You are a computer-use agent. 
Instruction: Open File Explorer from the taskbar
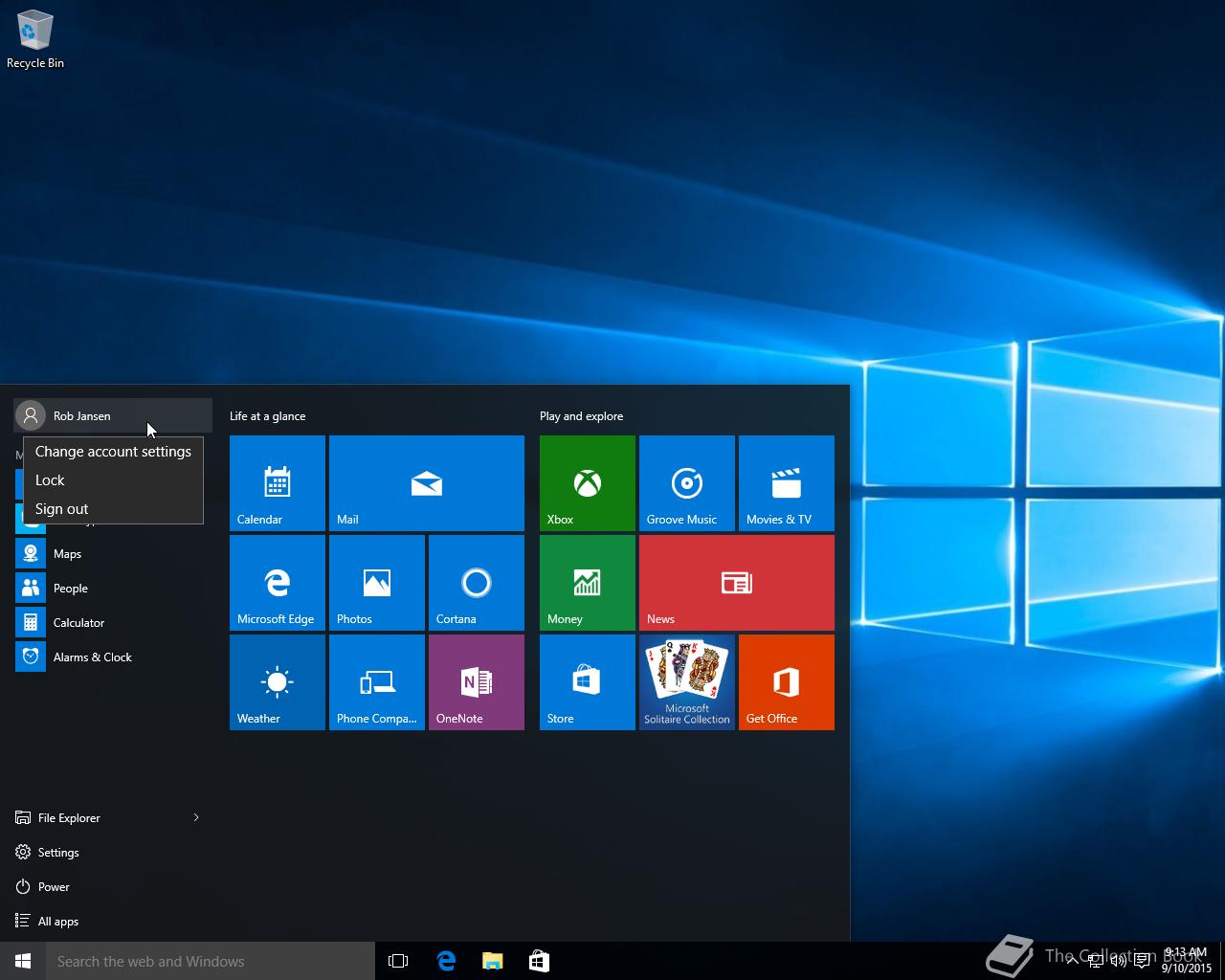[492, 961]
